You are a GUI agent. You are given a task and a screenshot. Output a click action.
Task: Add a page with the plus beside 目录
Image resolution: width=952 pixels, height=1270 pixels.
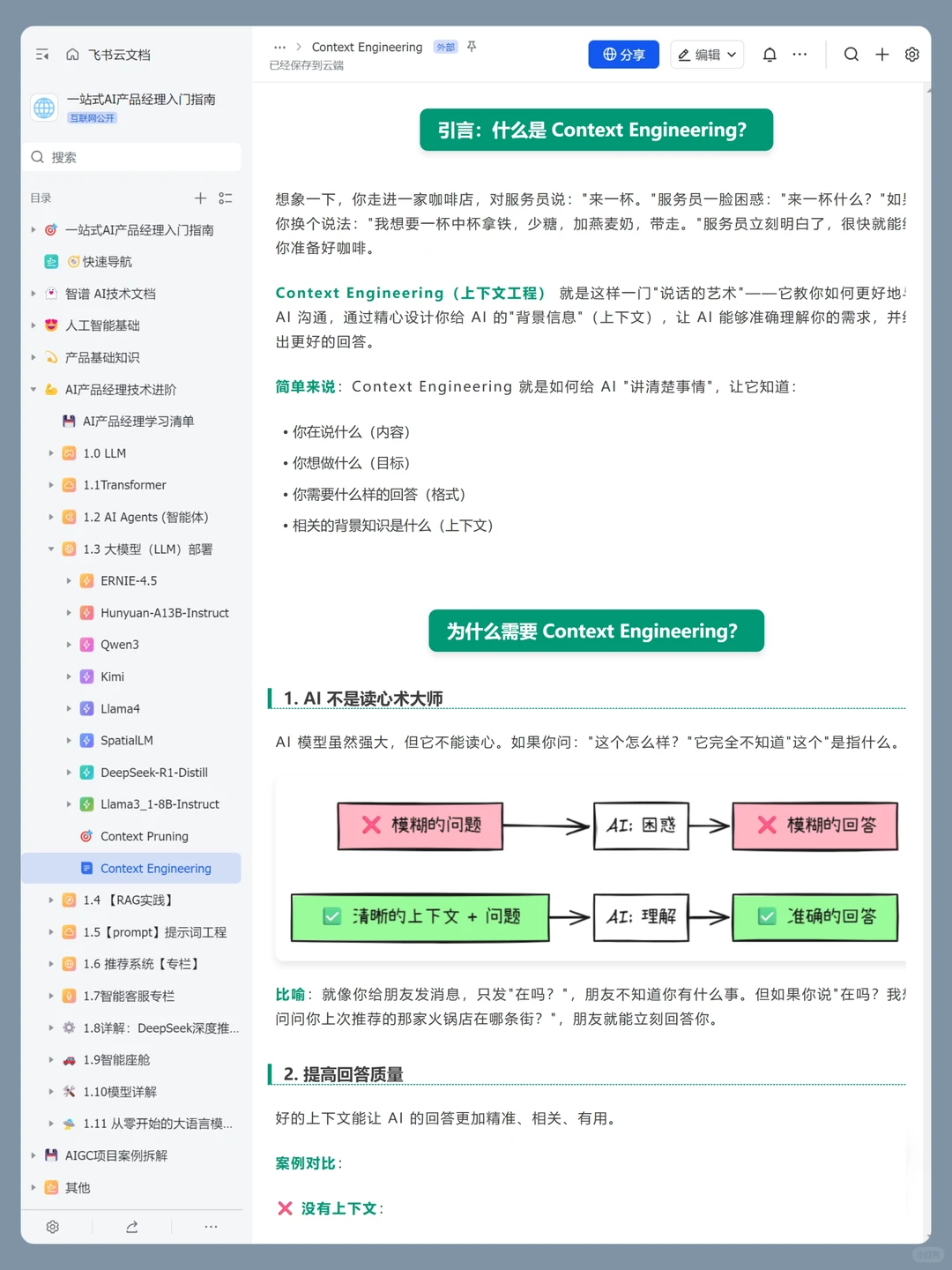click(x=200, y=198)
